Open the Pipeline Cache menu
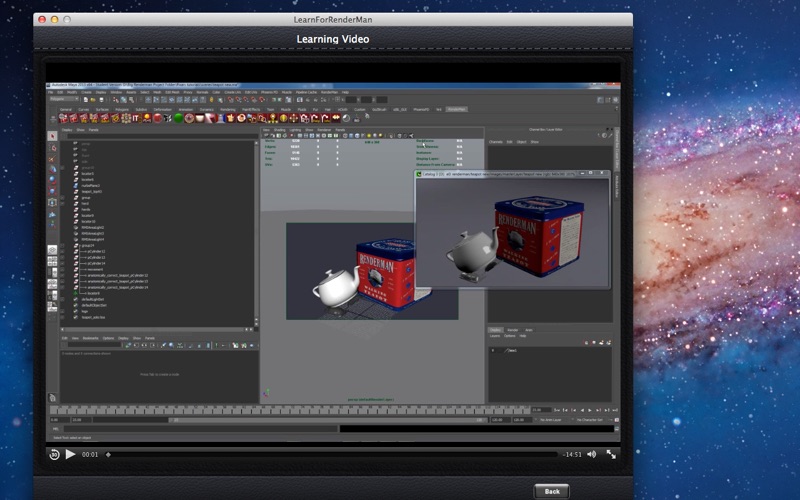 pyautogui.click(x=306, y=92)
